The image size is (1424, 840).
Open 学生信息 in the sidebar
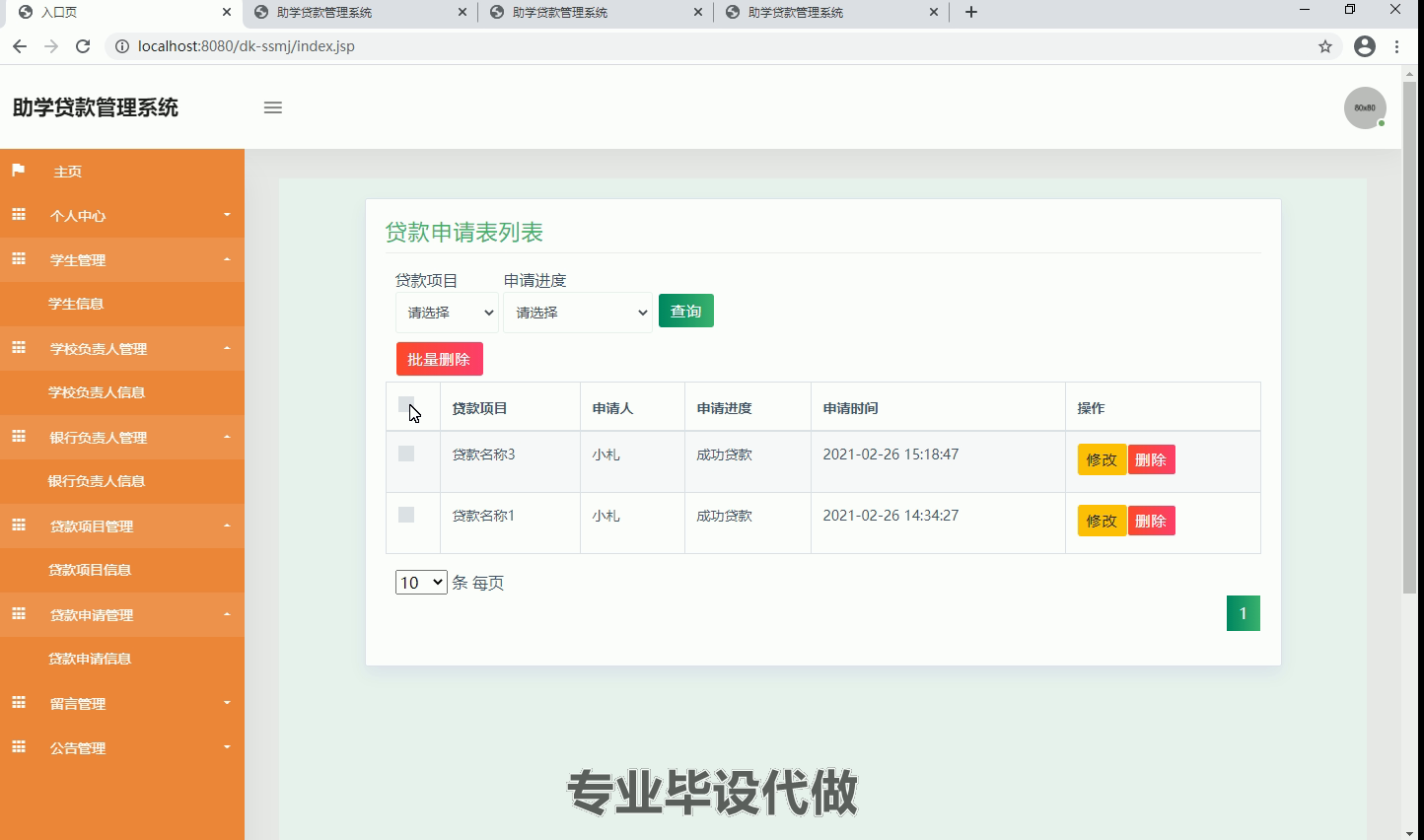(122, 304)
